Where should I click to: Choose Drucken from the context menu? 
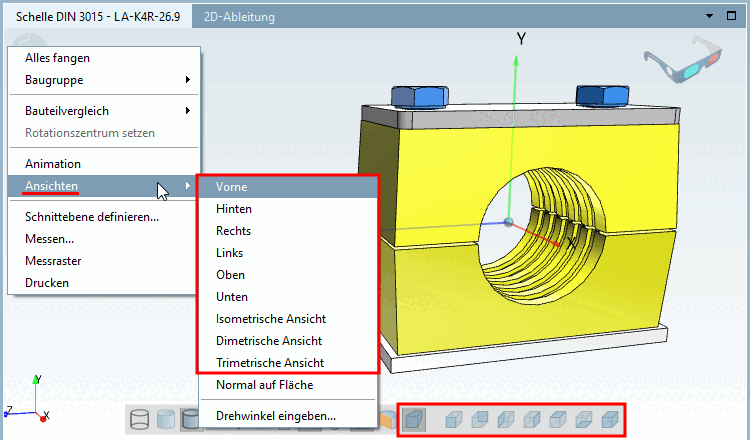coord(103,283)
